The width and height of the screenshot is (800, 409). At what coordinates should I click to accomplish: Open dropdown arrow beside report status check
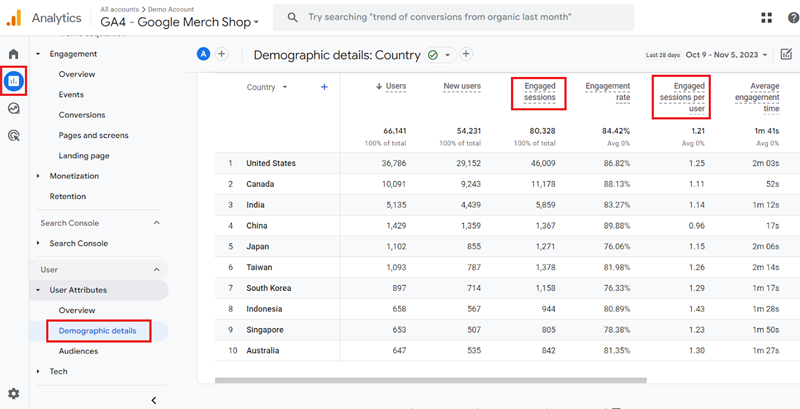[448, 55]
